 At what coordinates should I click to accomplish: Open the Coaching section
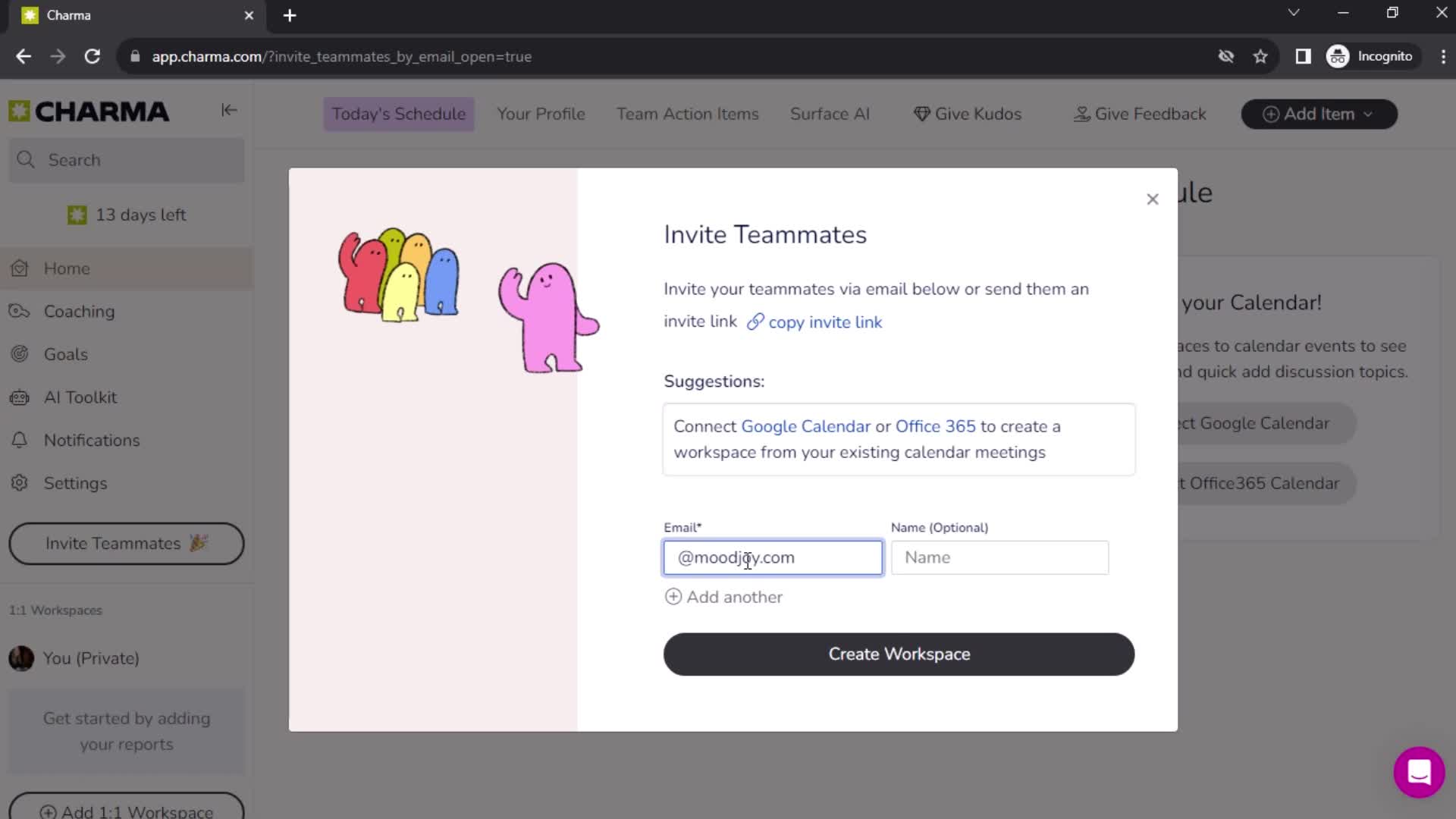point(79,311)
